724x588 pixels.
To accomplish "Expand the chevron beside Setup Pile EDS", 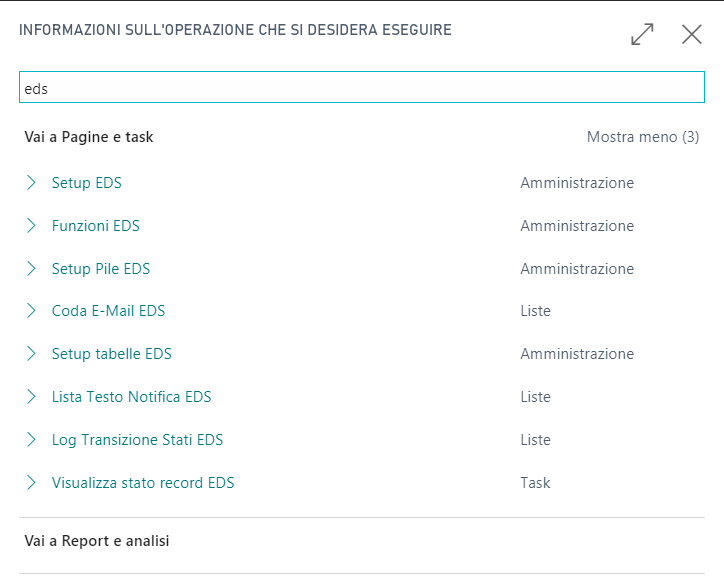I will pos(31,269).
